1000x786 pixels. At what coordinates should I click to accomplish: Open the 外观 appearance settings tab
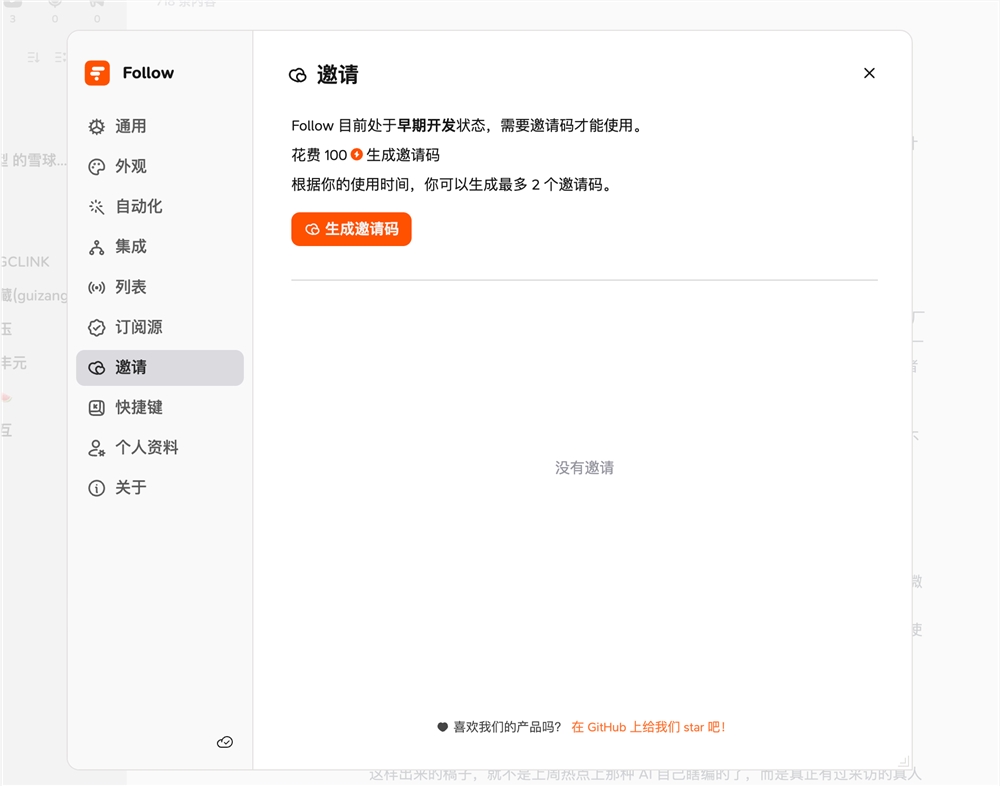[x=159, y=167]
